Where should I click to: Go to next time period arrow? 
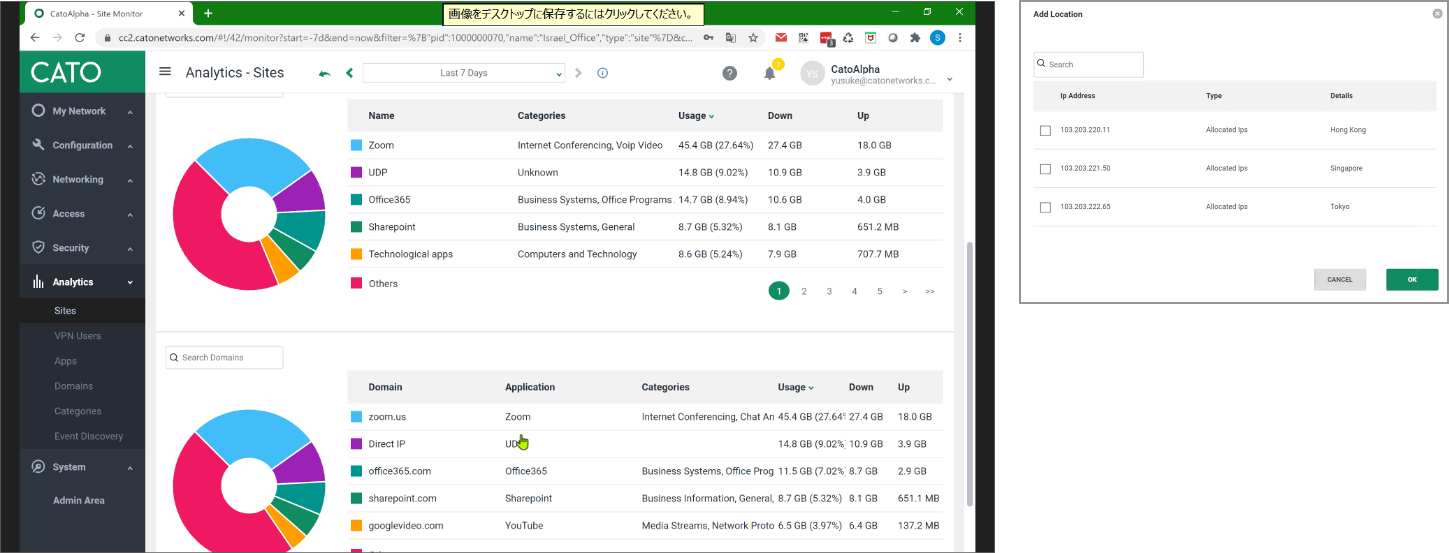(x=578, y=73)
